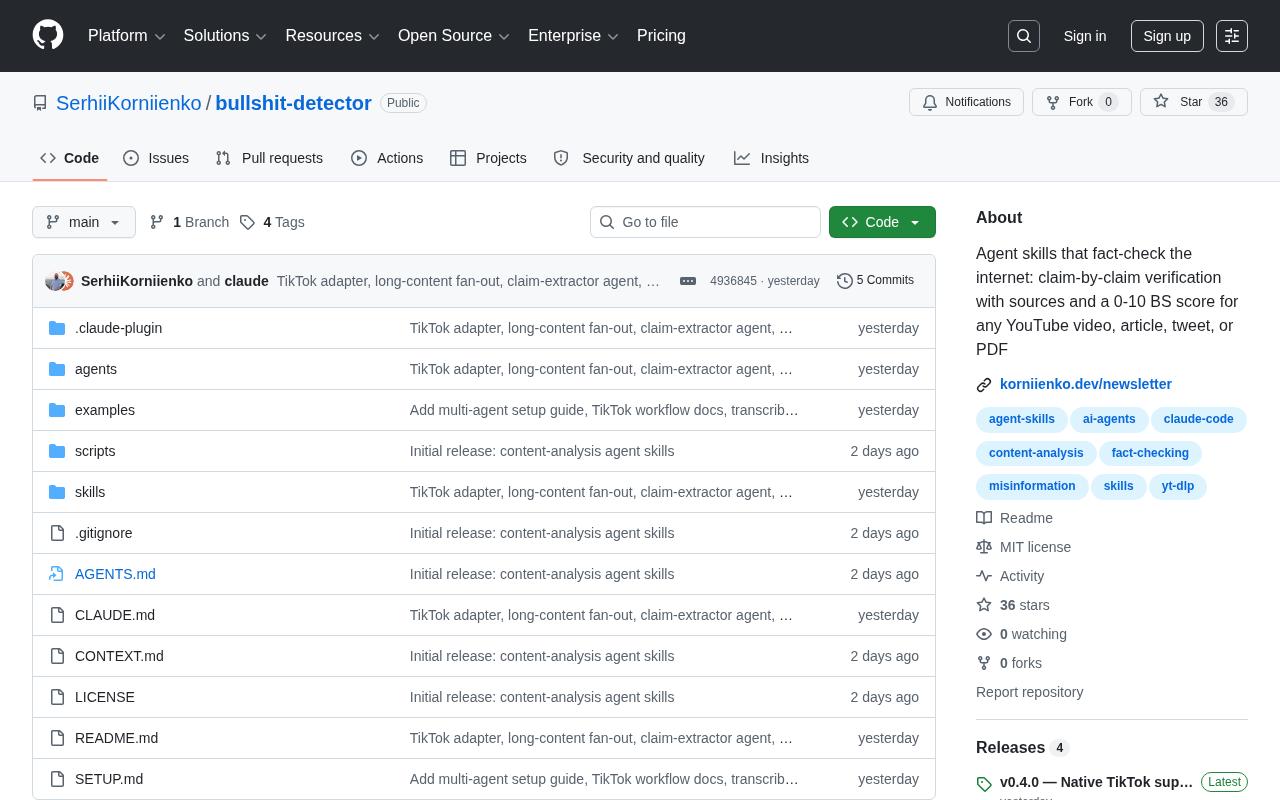The height and width of the screenshot is (800, 1280).
Task: Switch to the Issues tab
Action: (x=156, y=158)
